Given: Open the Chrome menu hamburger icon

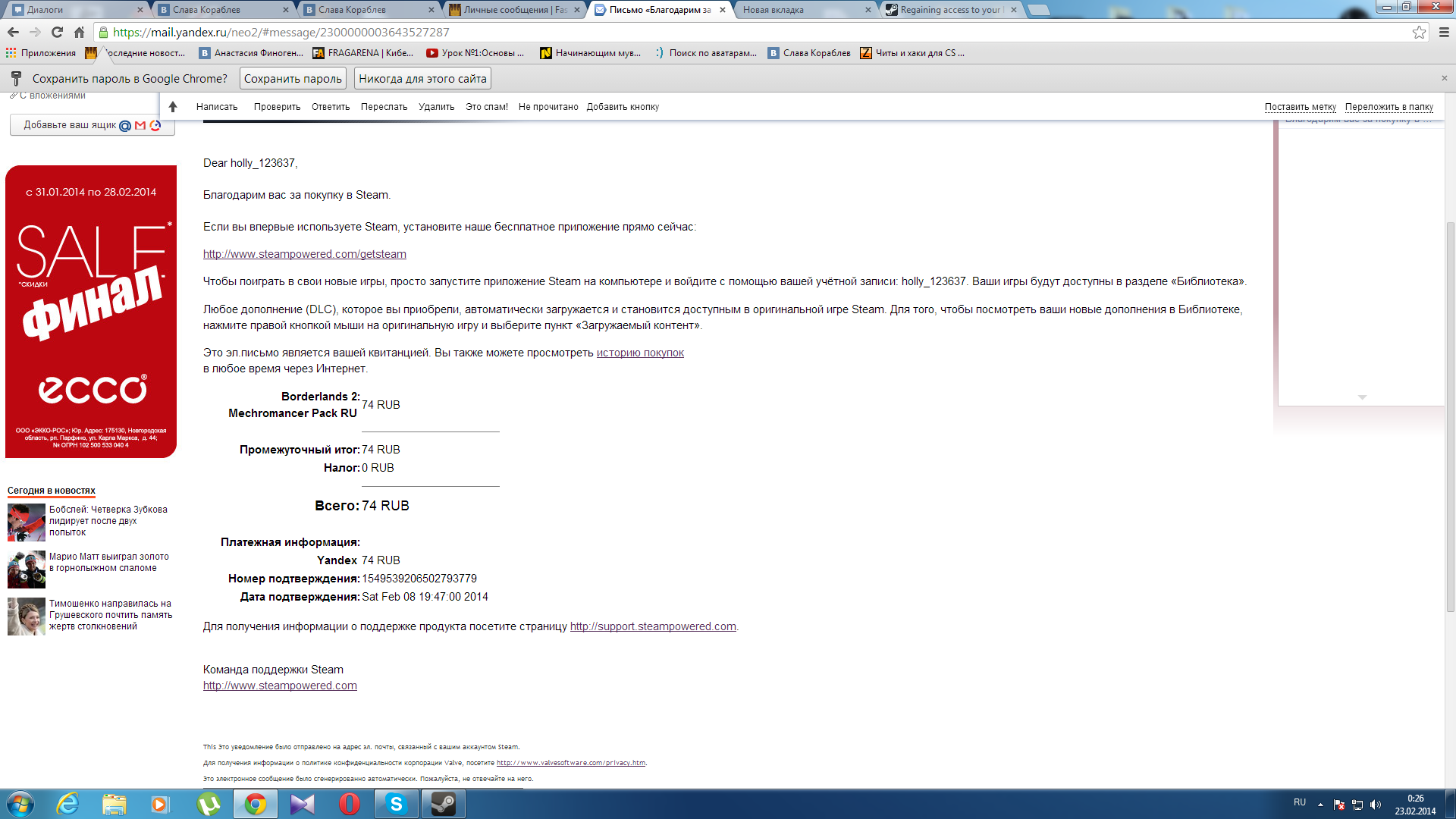Looking at the screenshot, I should 1444,32.
